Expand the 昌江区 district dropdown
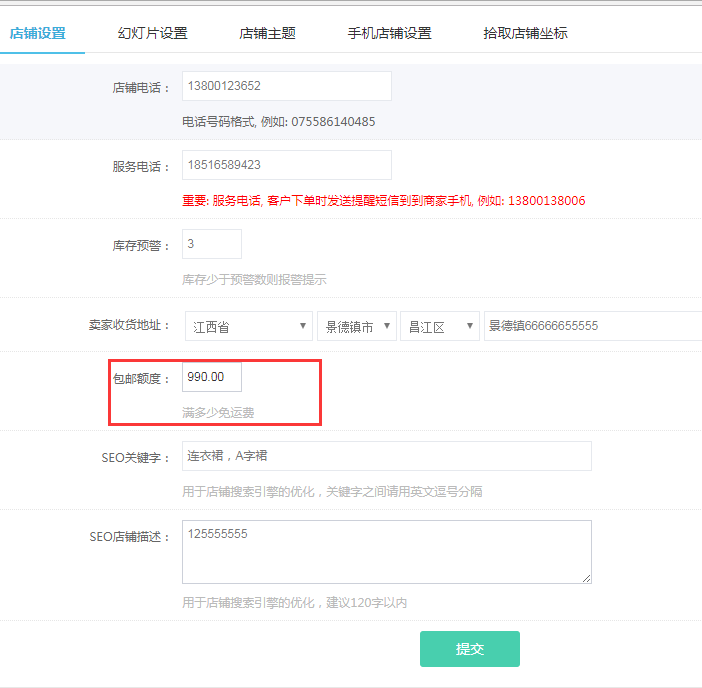This screenshot has height=688, width=702. 440,326
